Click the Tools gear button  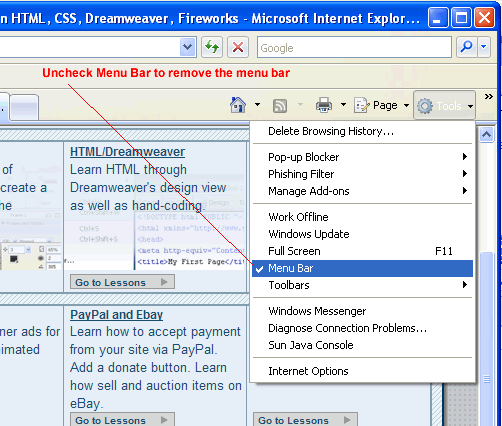pos(444,106)
